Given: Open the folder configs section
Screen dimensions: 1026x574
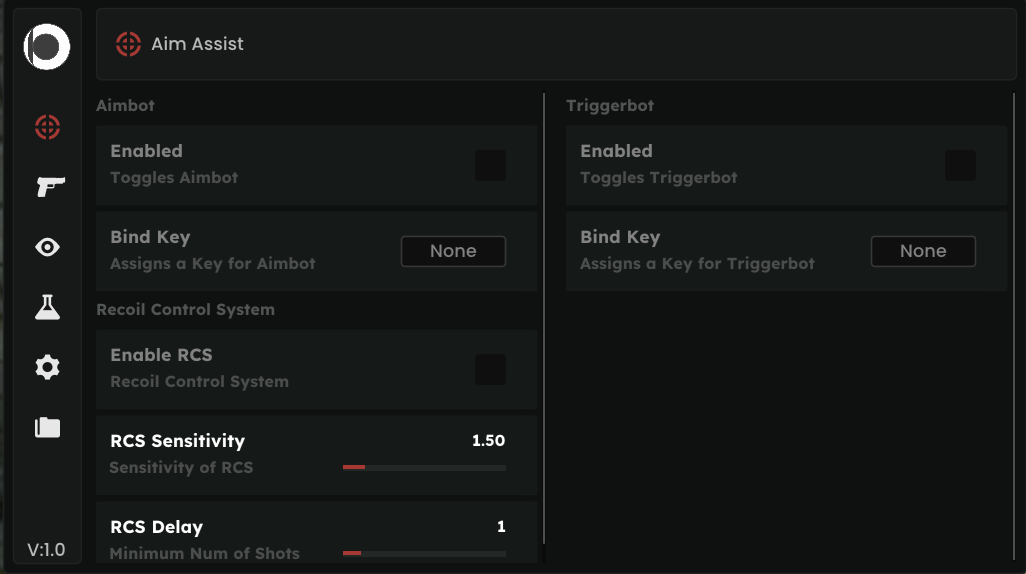Looking at the screenshot, I should pyautogui.click(x=47, y=428).
